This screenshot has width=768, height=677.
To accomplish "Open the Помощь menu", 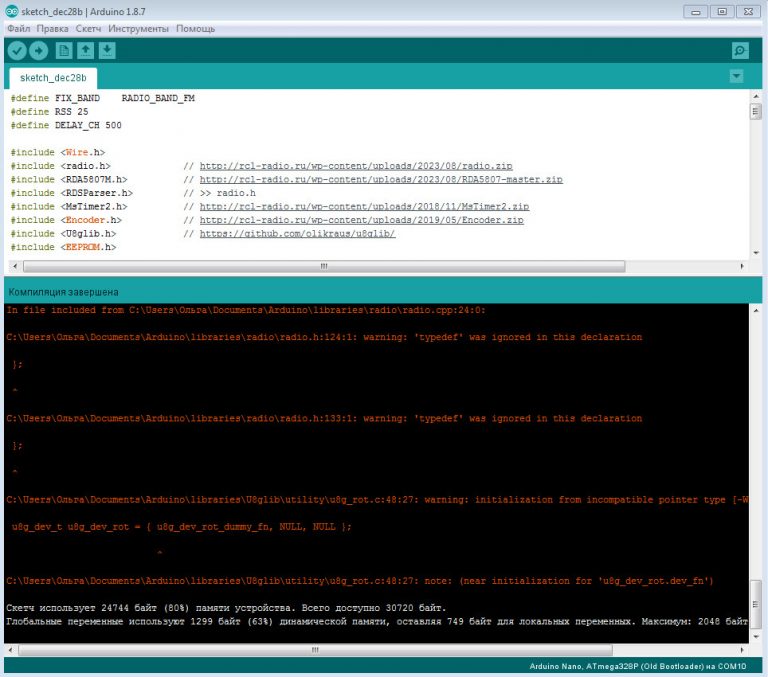I will [195, 28].
